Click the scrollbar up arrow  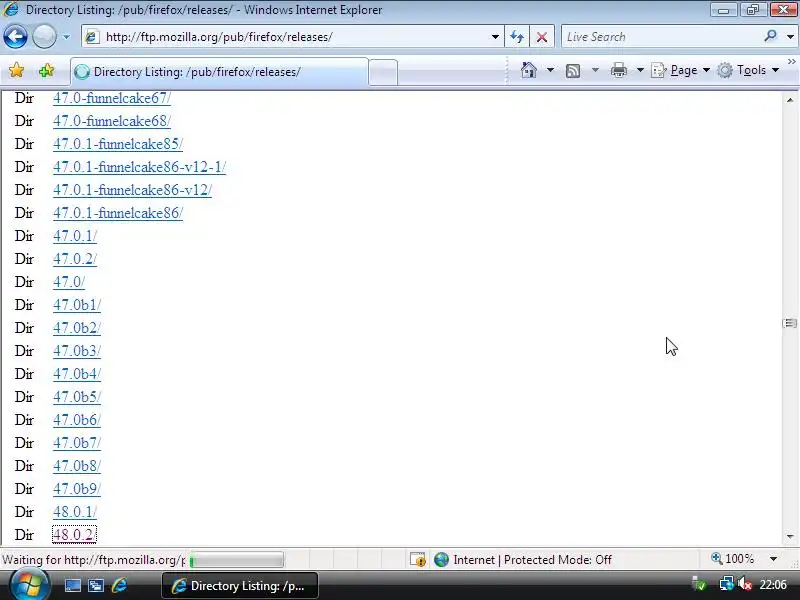[790, 99]
